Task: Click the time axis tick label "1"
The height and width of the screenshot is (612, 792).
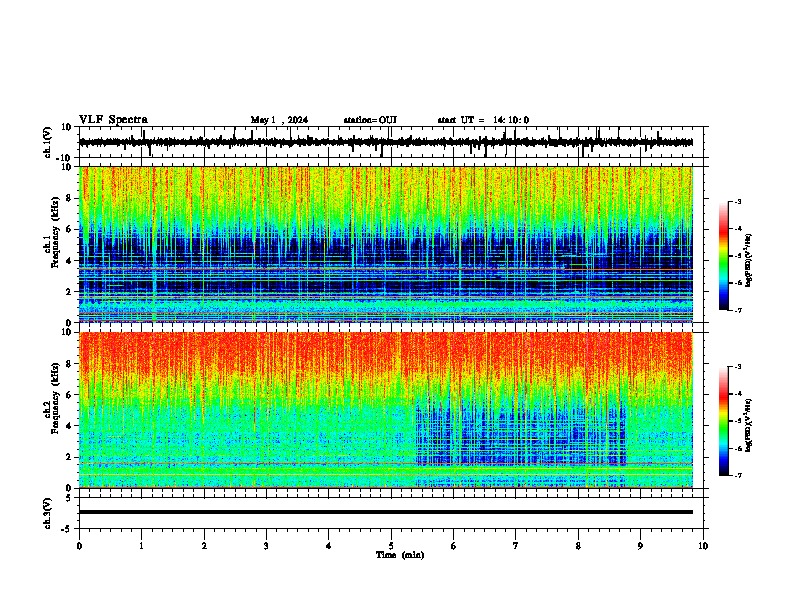Action: 141,546
